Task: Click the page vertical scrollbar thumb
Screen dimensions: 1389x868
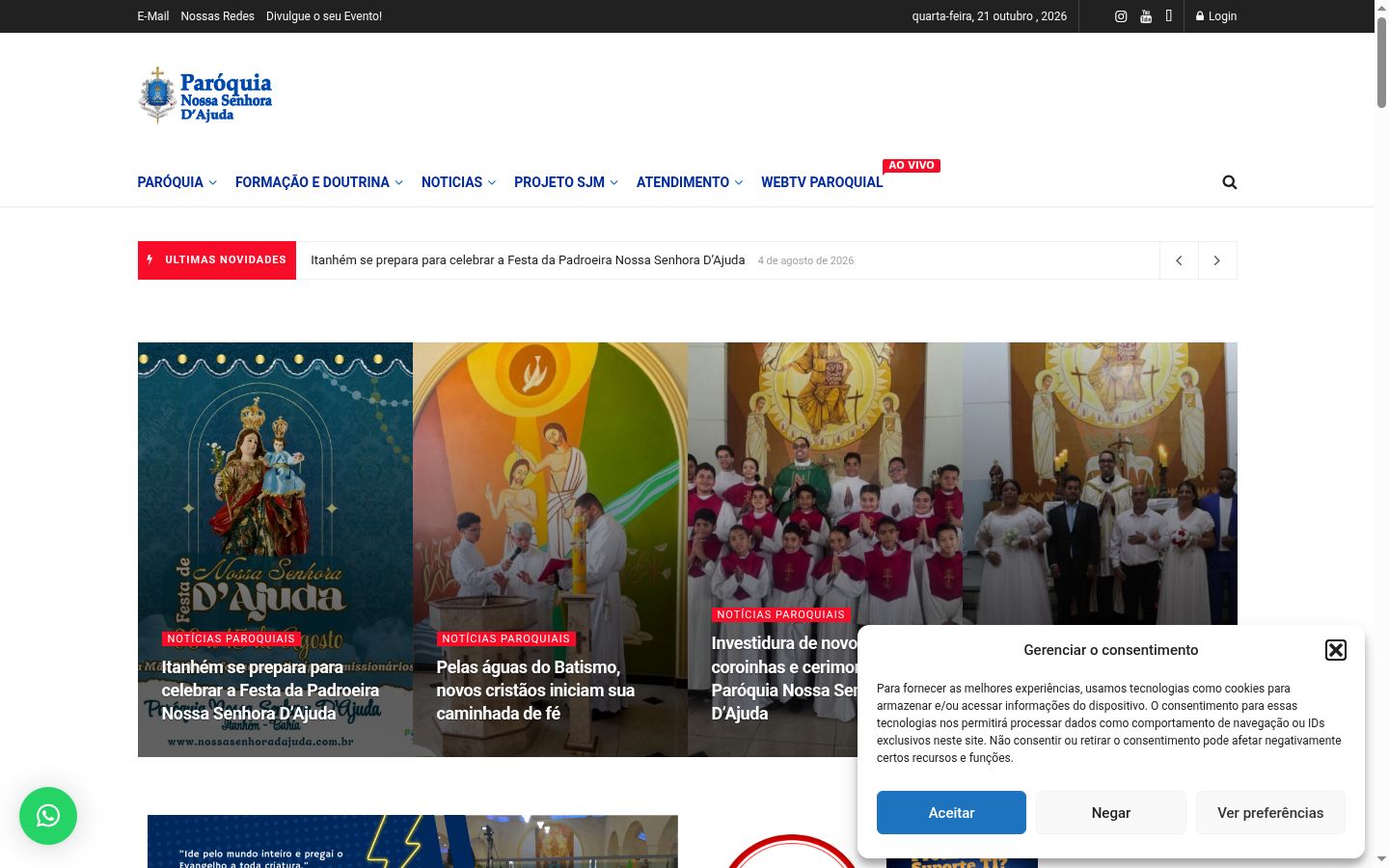Action: [1381, 61]
